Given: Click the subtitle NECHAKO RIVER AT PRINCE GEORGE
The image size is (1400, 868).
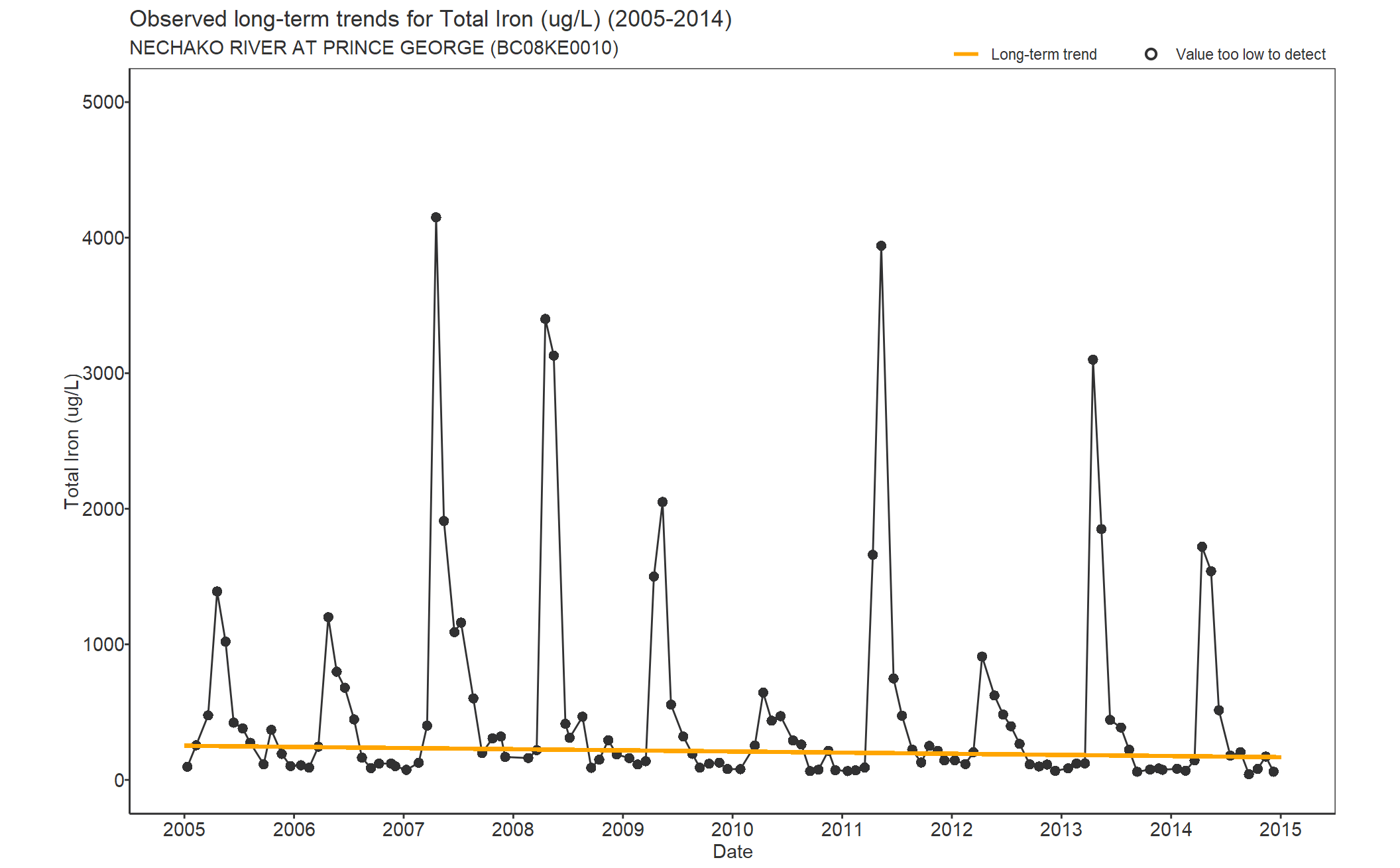Looking at the screenshot, I should click(x=374, y=48).
